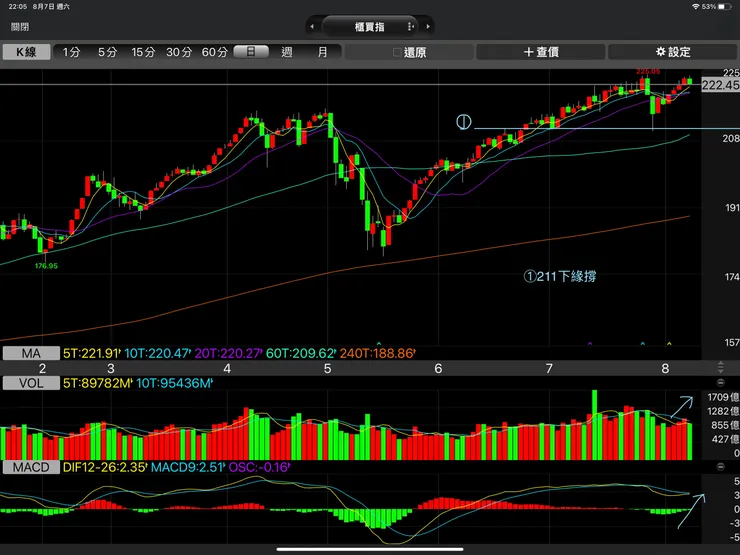Switch to 1分 timeframe
This screenshot has height=555, width=740.
pos(71,52)
